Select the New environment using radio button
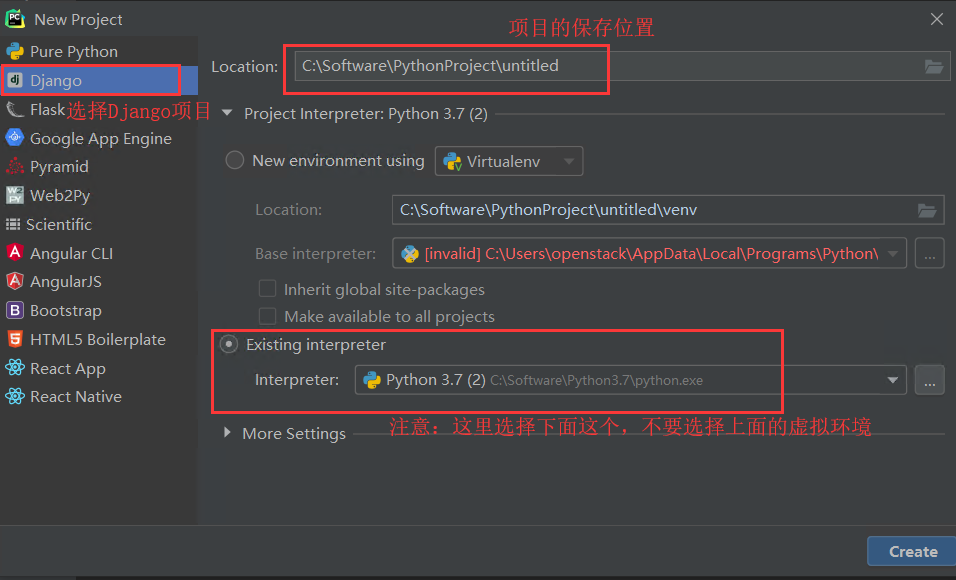This screenshot has height=580, width=956. click(234, 159)
